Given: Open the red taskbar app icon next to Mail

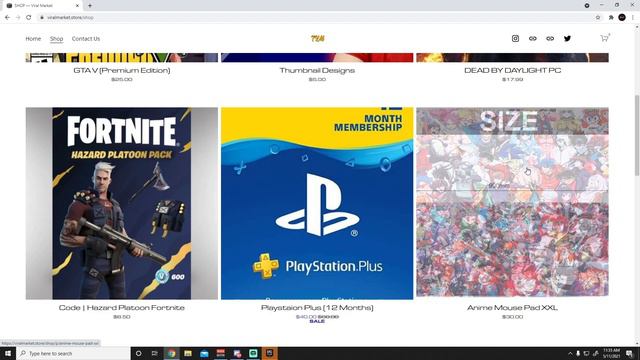Looking at the screenshot, I should pyautogui.click(x=220, y=353).
